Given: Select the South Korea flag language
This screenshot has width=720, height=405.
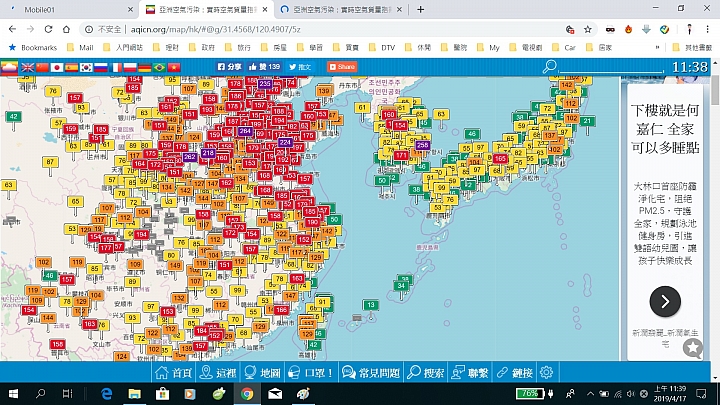Looking at the screenshot, I should point(87,67).
